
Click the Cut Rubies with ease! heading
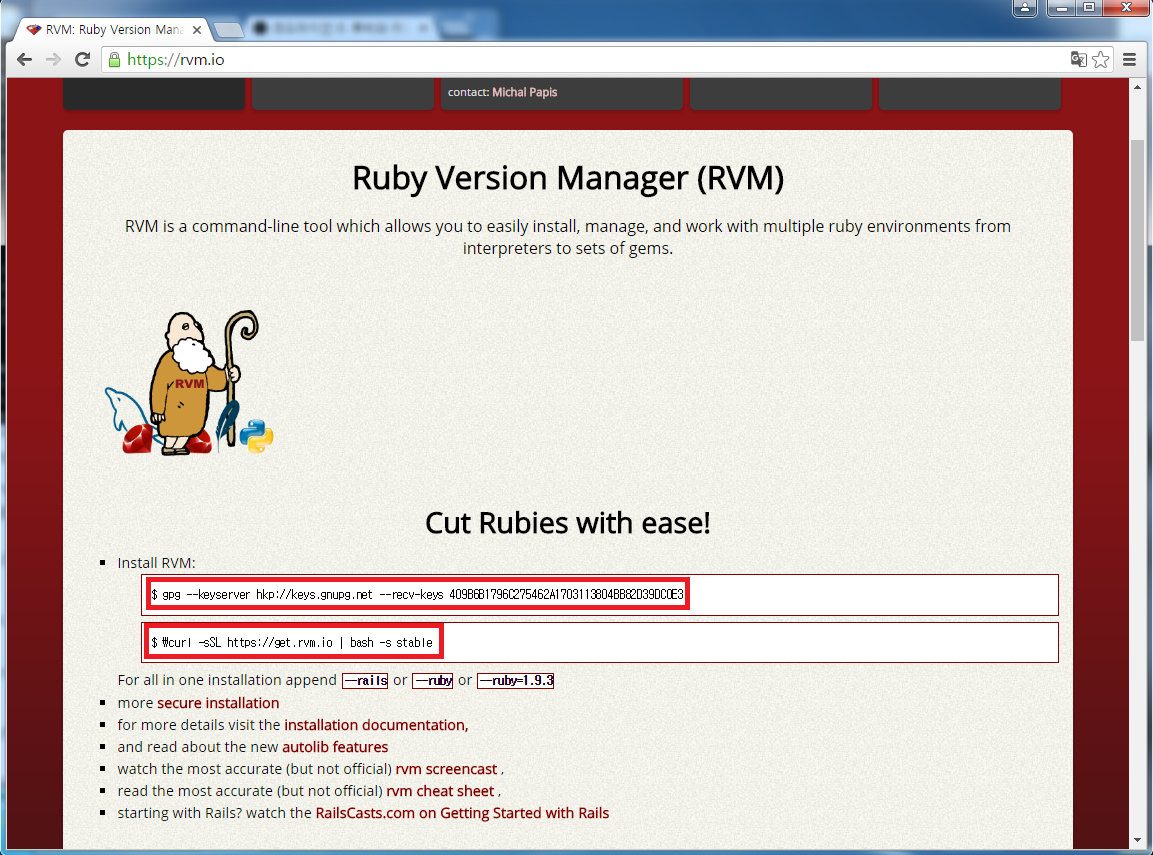[x=568, y=523]
